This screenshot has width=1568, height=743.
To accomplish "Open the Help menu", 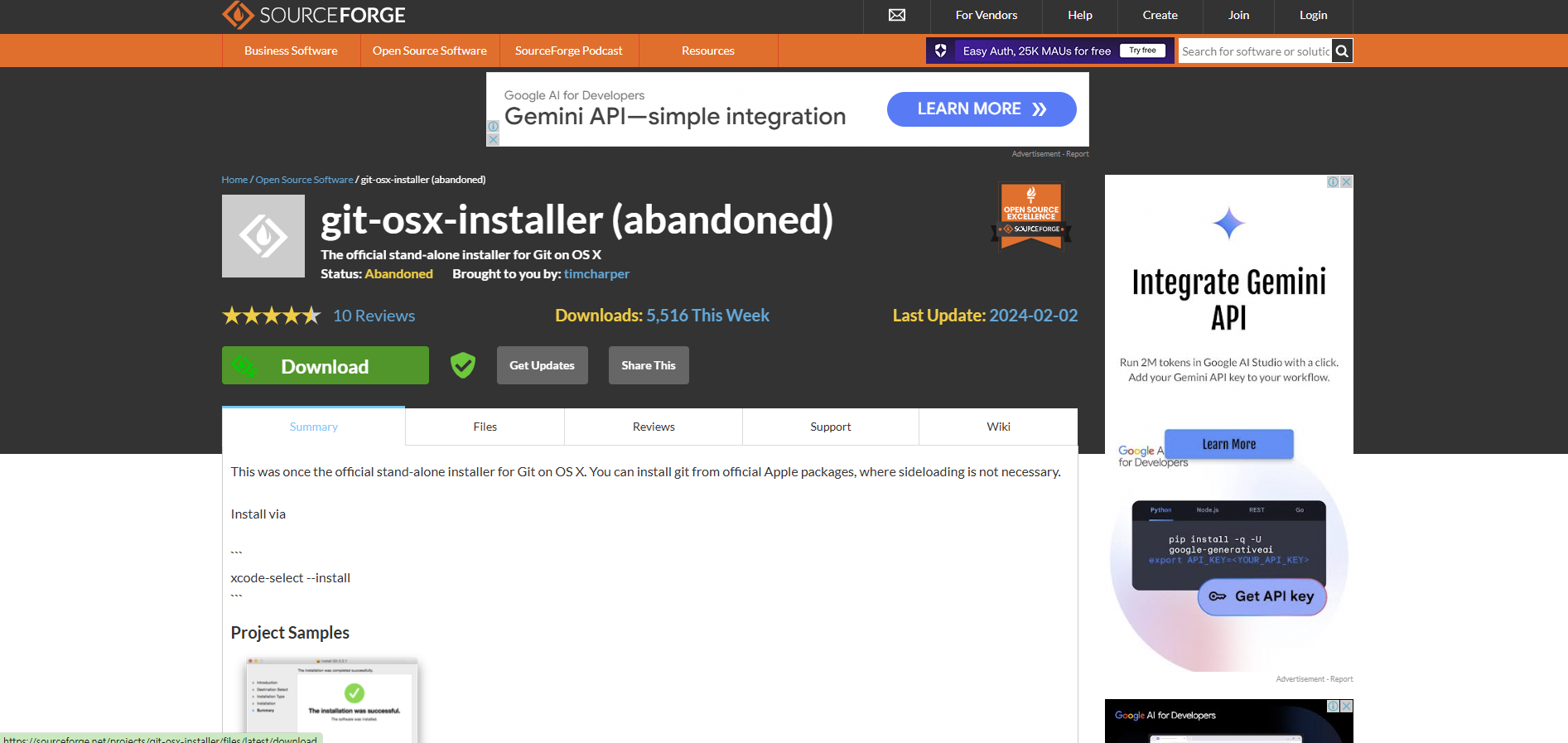I will click(x=1080, y=15).
